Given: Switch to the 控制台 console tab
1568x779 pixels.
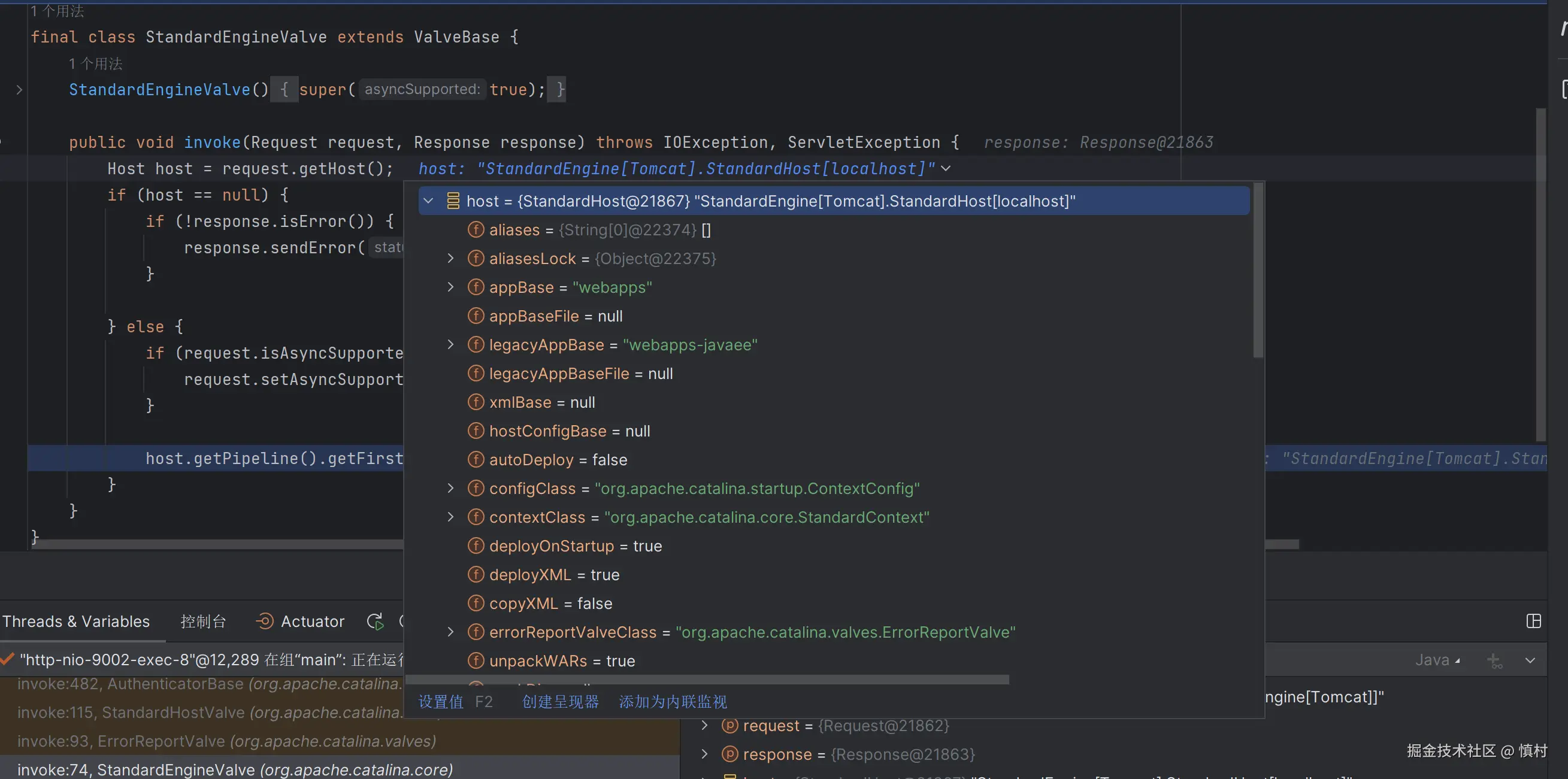Looking at the screenshot, I should (203, 622).
